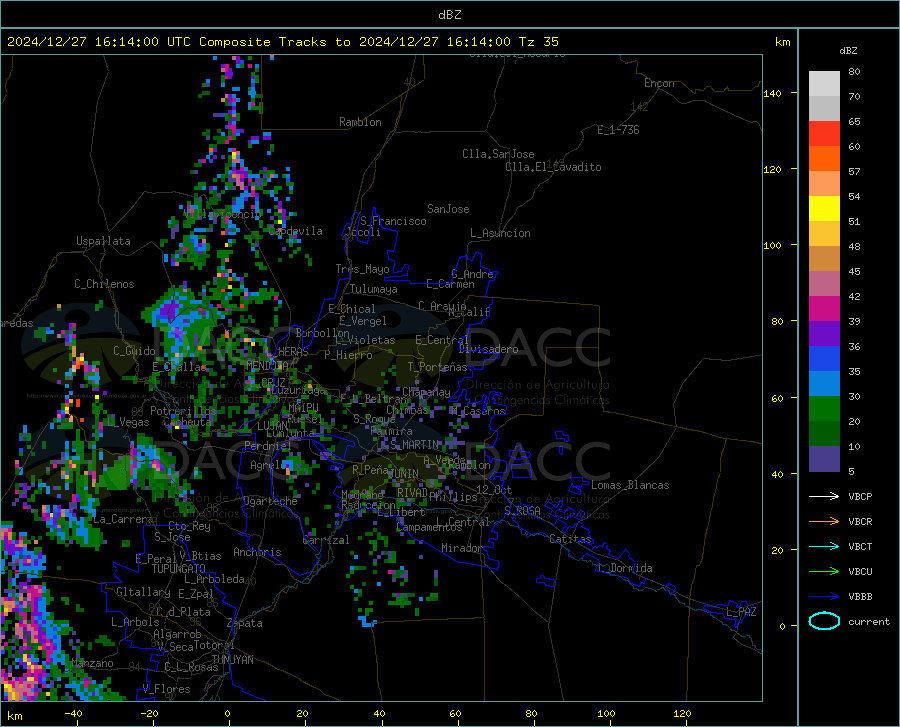Click the Potrerillos label

[x=183, y=411]
